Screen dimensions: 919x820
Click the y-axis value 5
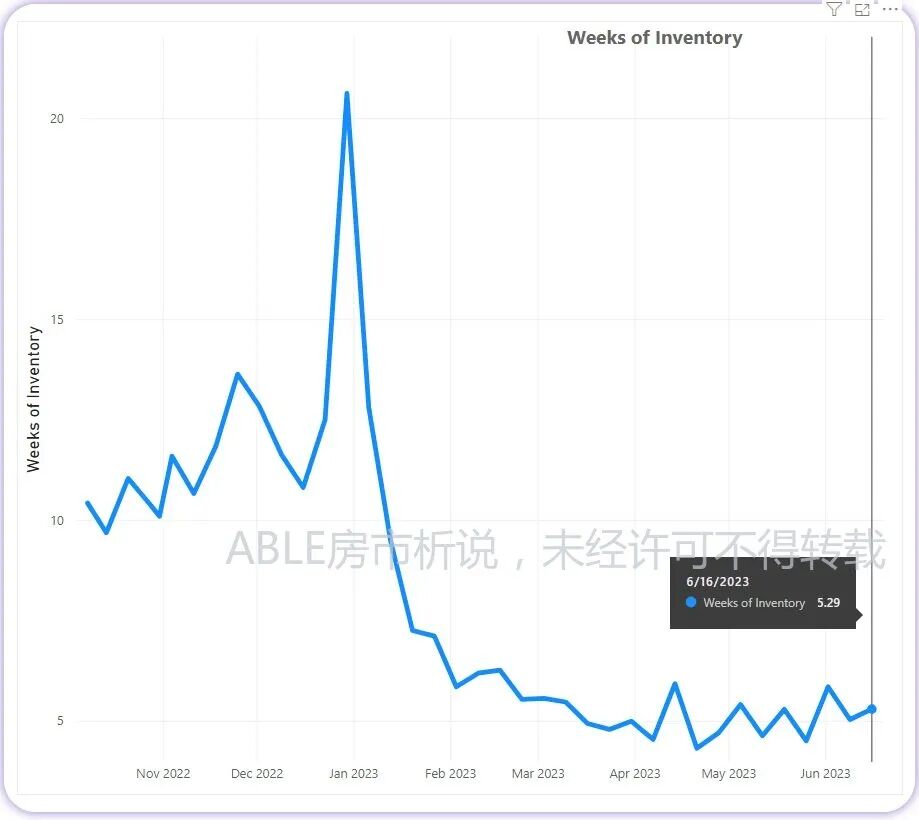[x=60, y=721]
